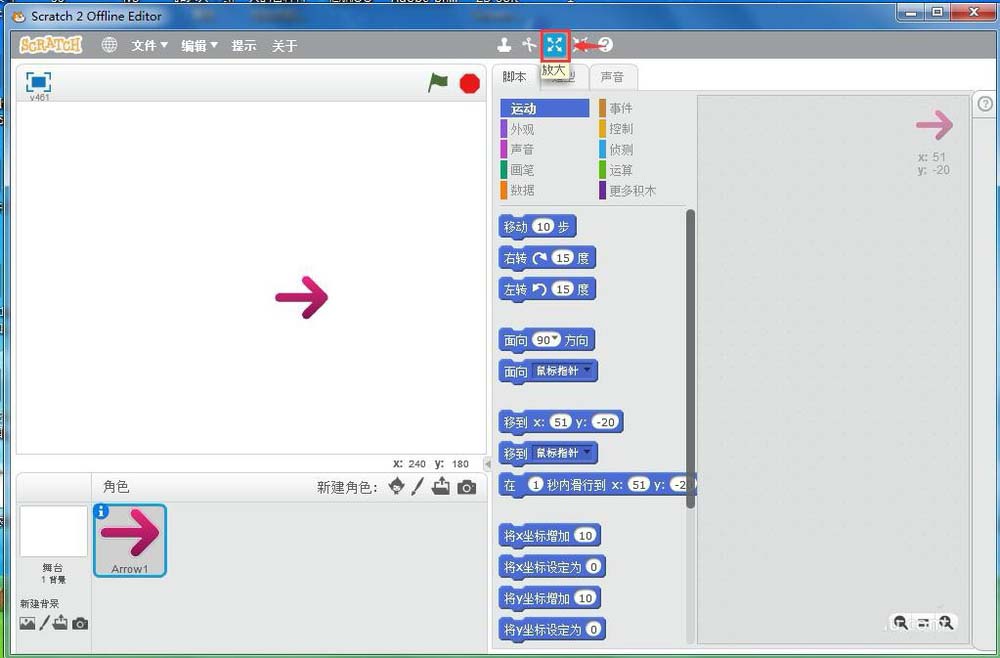Upload backdrop from file

pyautogui.click(x=60, y=623)
